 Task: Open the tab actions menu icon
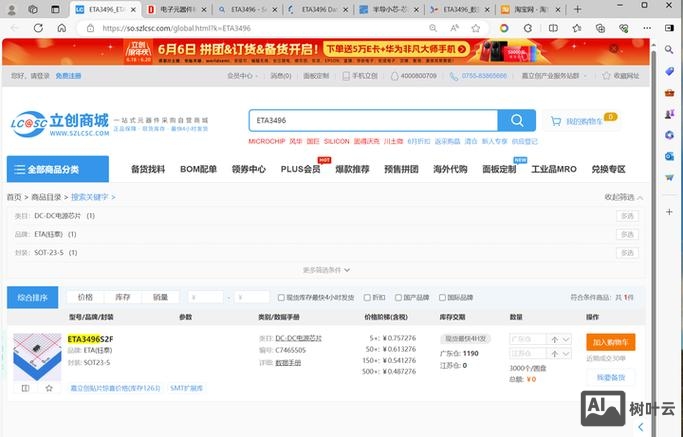(55, 9)
